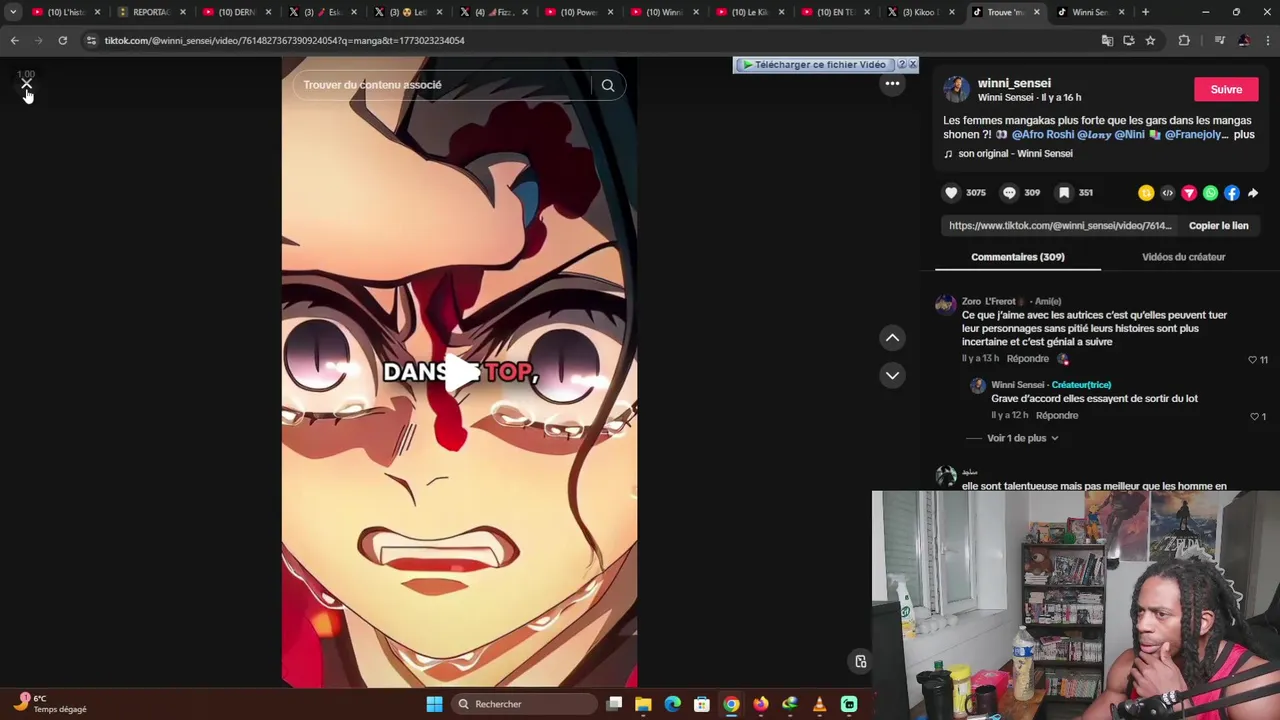Reply to Zoro L'Frerot's comment
Image resolution: width=1280 pixels, height=720 pixels.
pos(1028,358)
